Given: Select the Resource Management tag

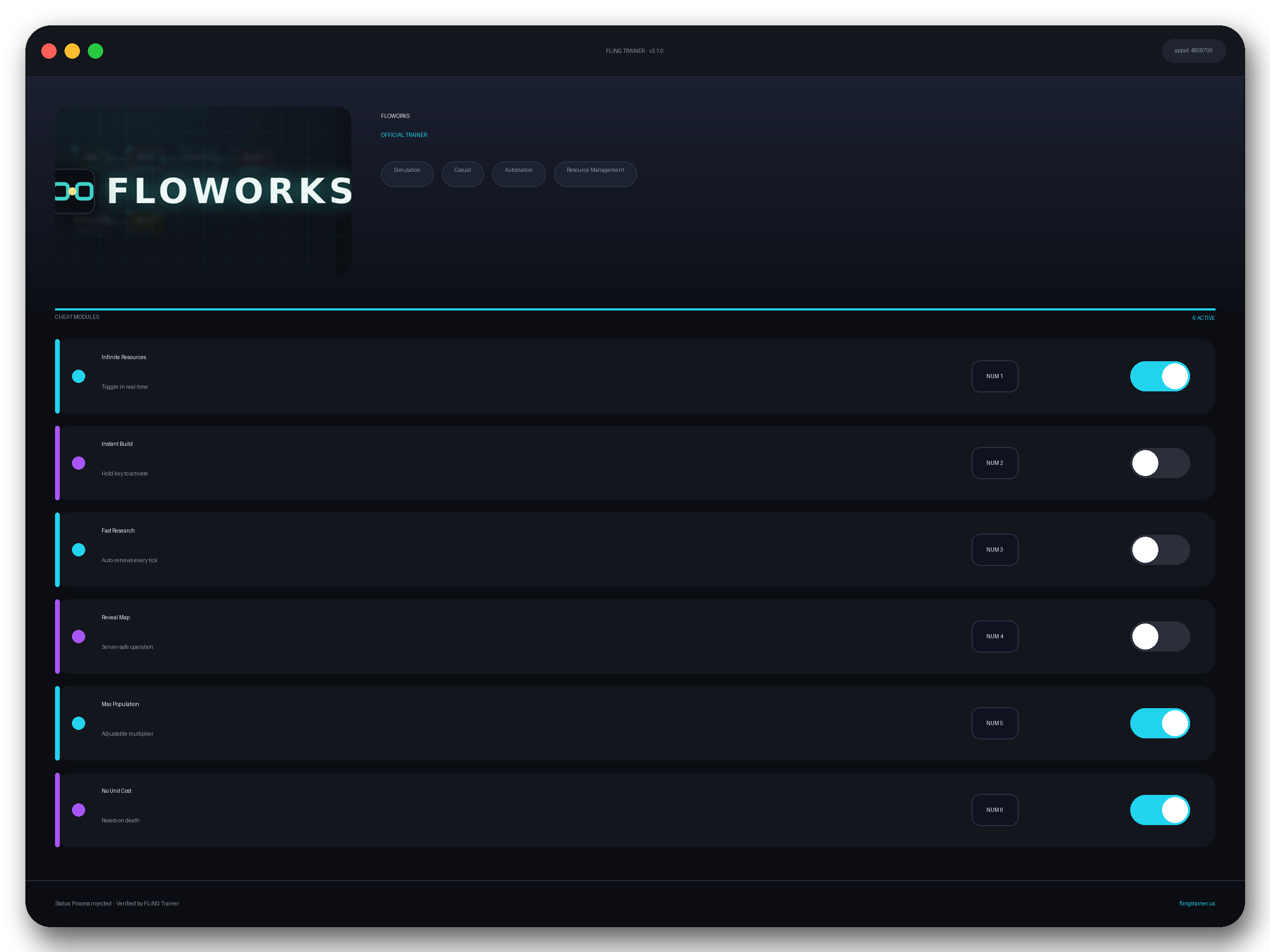Looking at the screenshot, I should (595, 174).
